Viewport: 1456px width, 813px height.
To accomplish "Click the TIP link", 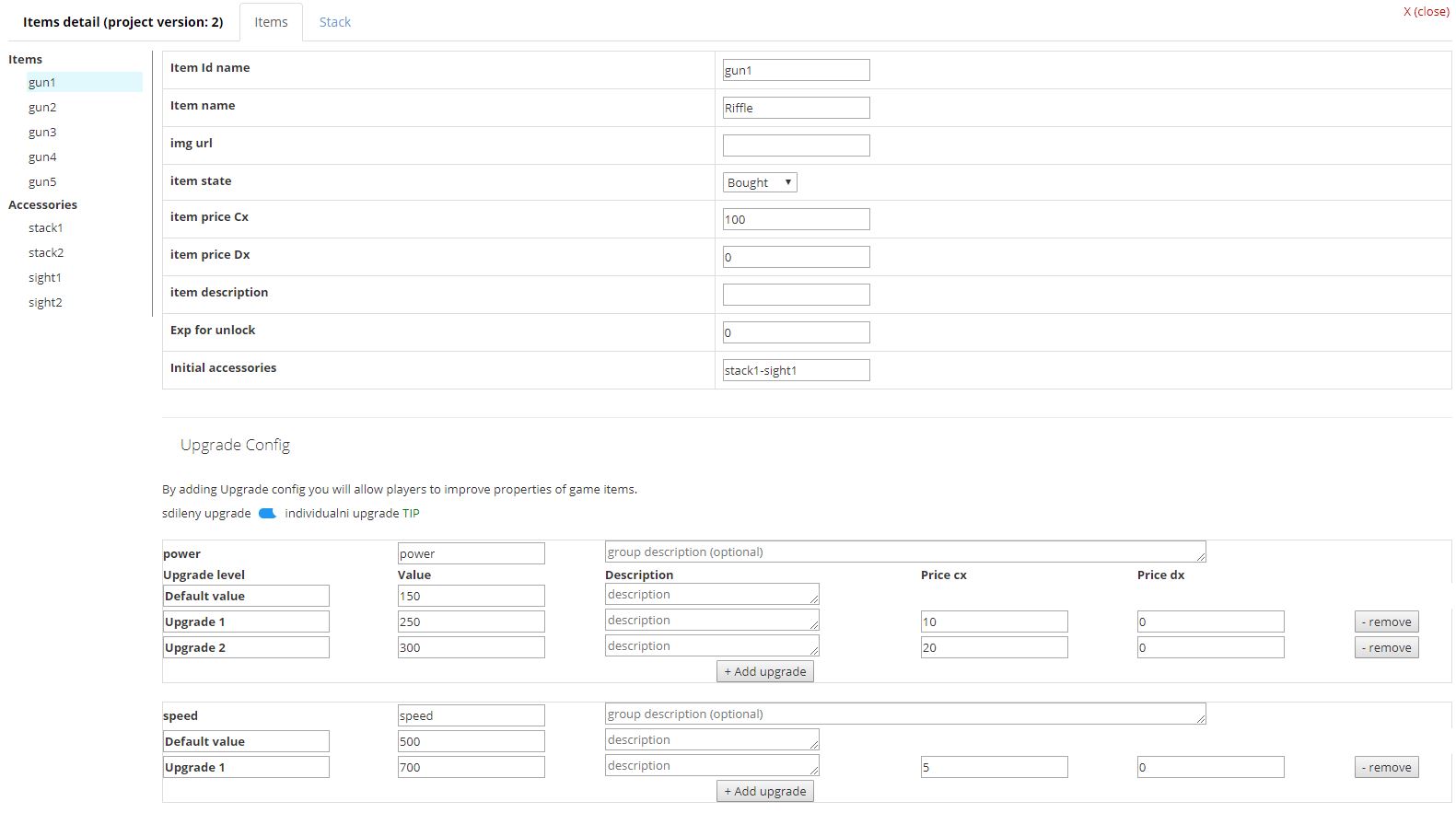I will [411, 514].
